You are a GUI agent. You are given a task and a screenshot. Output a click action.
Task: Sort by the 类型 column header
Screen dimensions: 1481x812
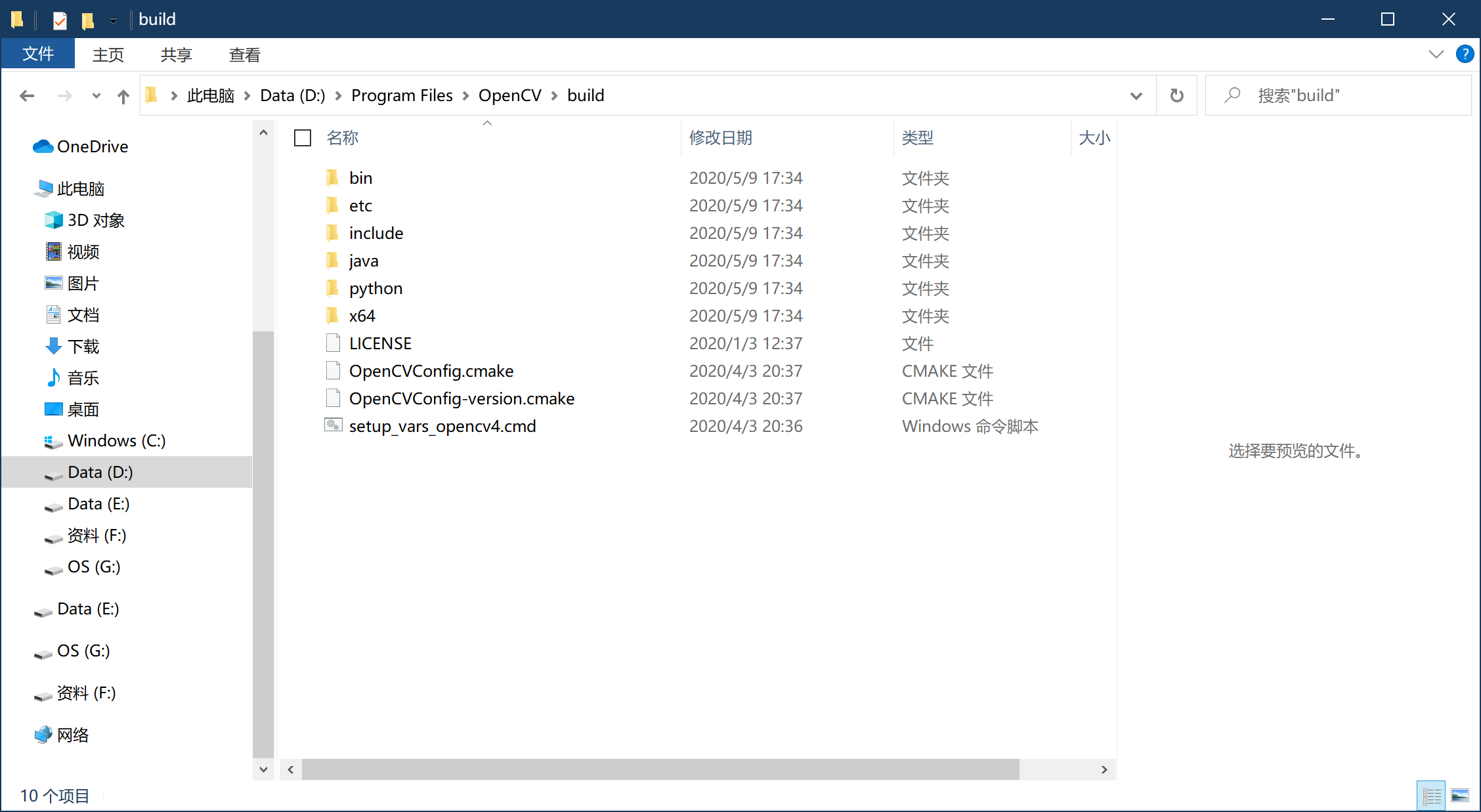(917, 138)
